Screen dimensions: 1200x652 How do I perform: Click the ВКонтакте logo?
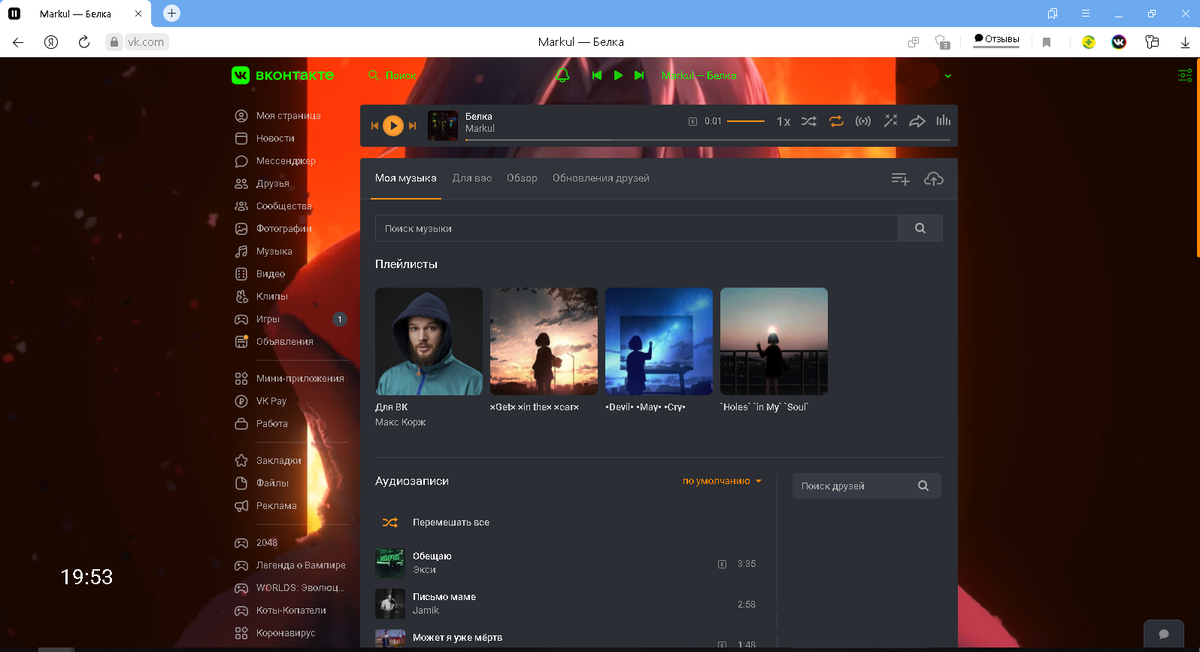pos(283,75)
